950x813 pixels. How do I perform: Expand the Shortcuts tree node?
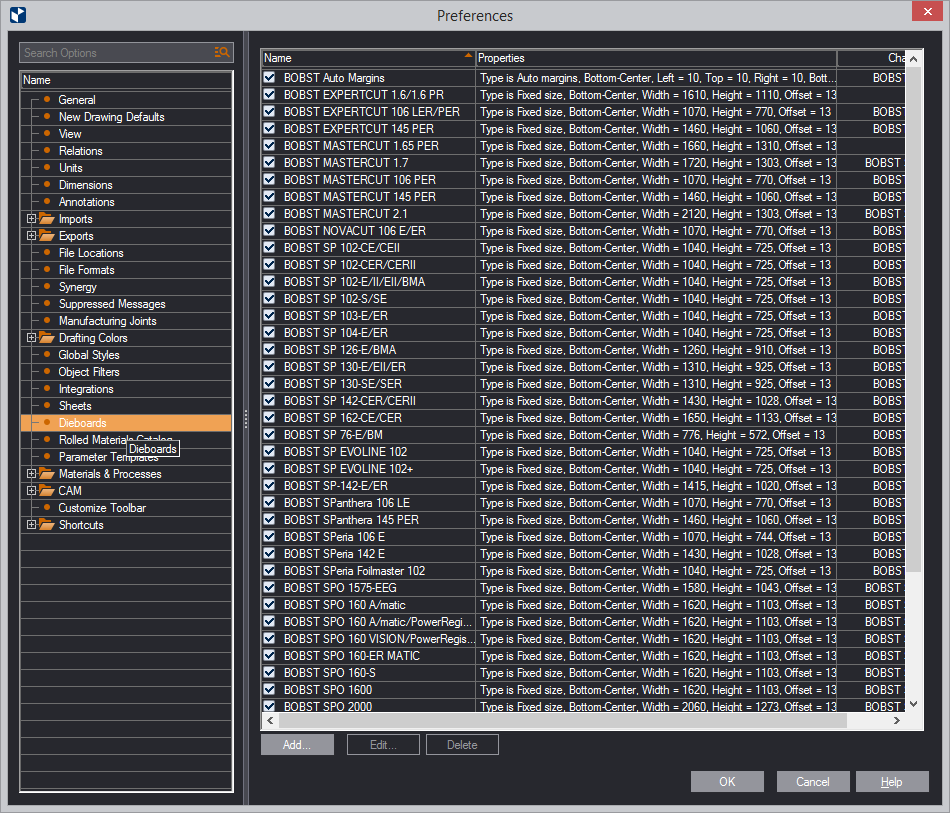32,525
